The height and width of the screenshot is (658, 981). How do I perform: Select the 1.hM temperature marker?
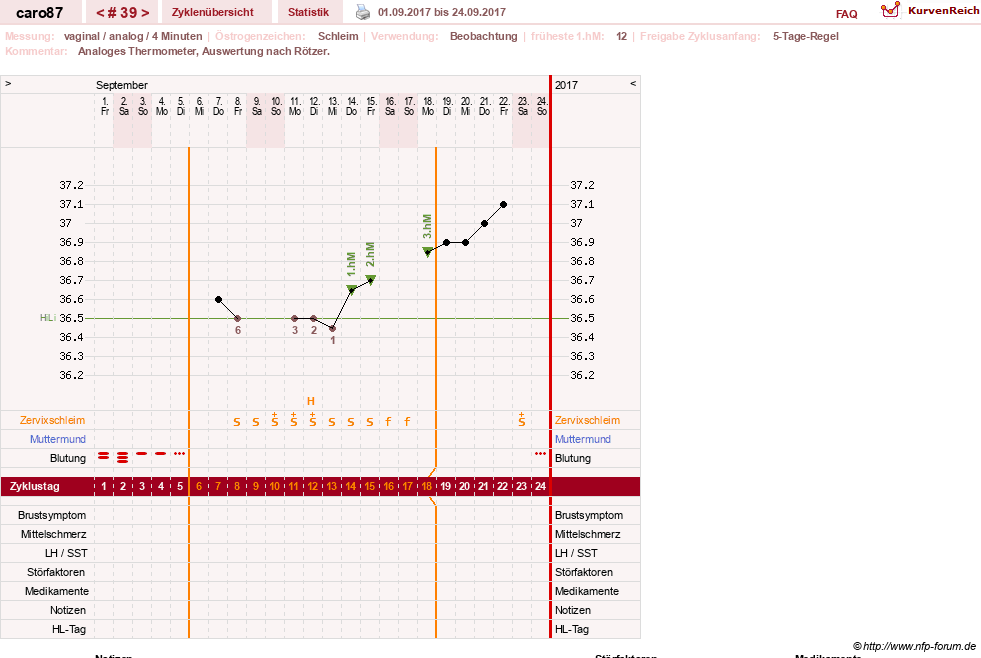coord(352,289)
